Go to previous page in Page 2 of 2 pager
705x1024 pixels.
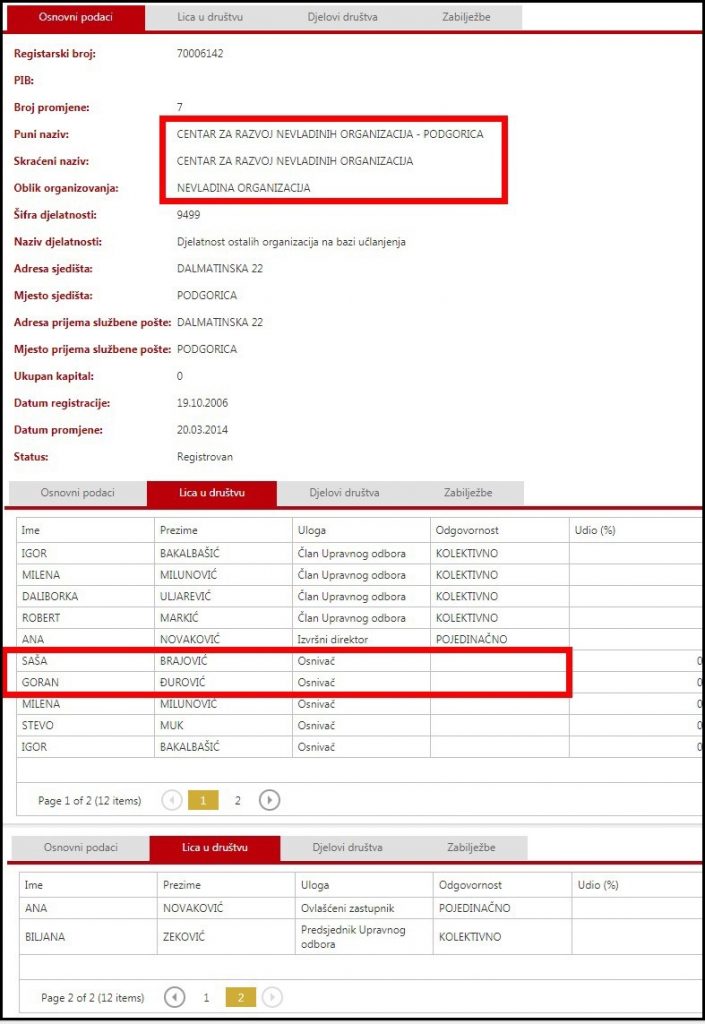tap(174, 997)
